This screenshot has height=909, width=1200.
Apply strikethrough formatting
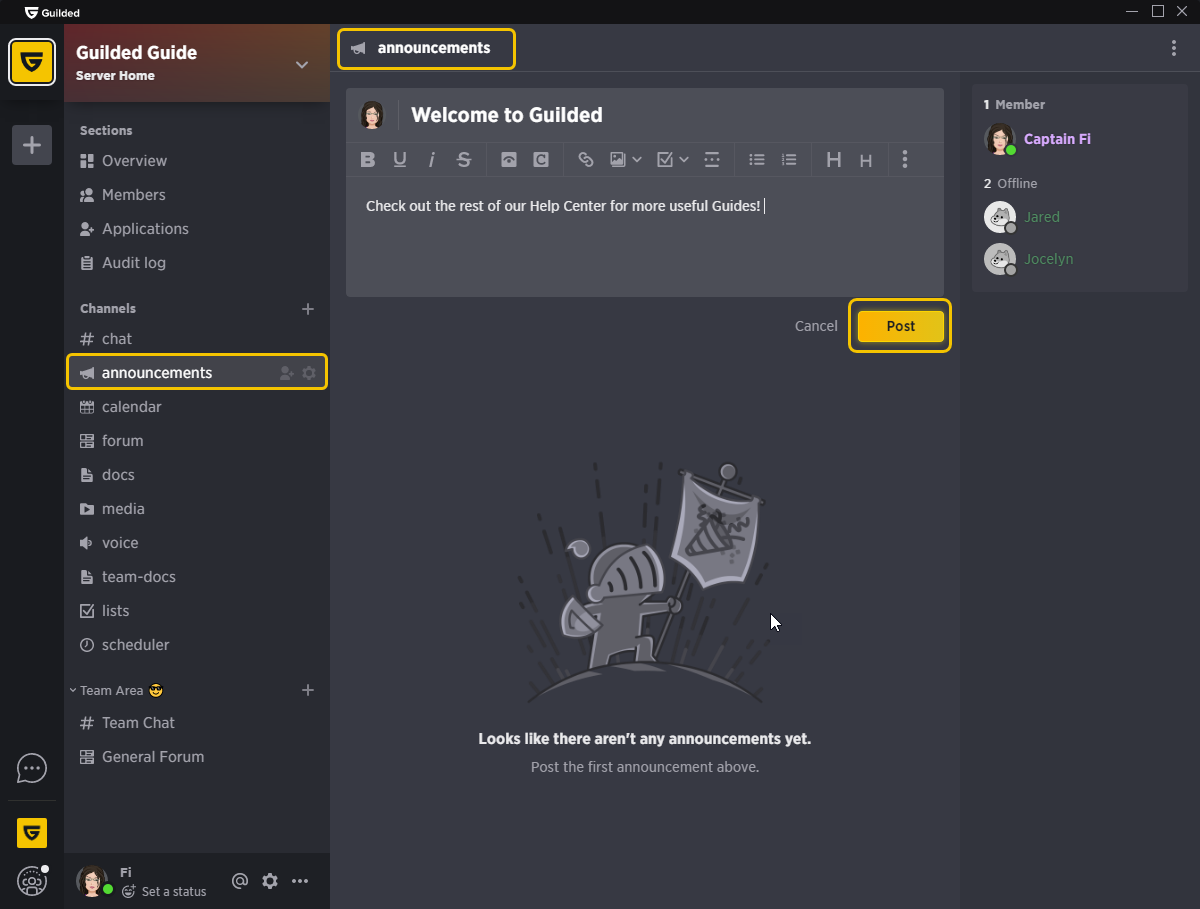464,160
